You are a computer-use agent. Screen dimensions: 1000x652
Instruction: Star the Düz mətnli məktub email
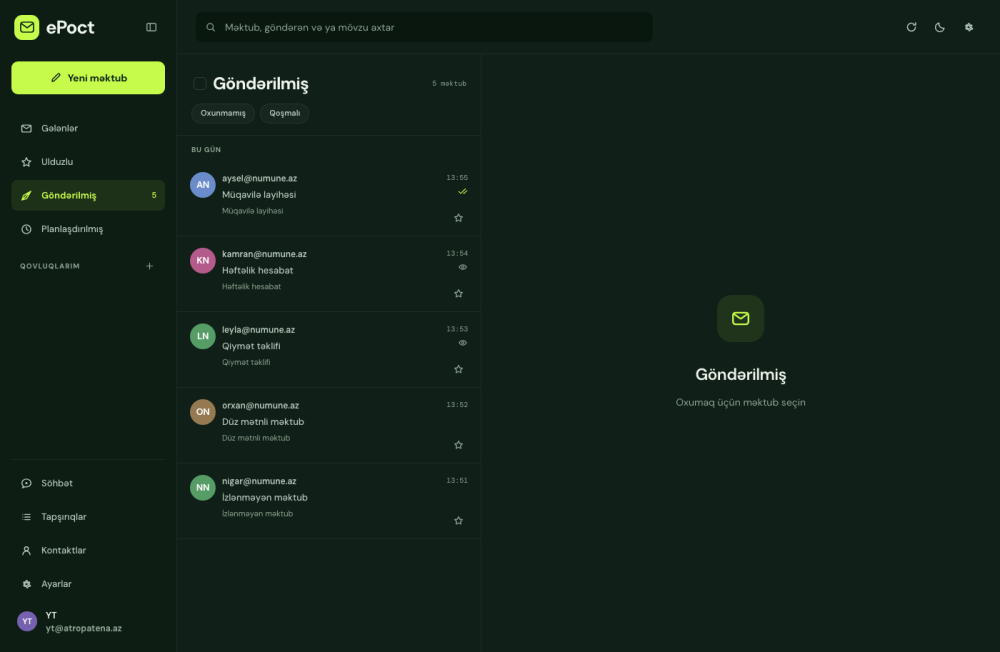[459, 445]
